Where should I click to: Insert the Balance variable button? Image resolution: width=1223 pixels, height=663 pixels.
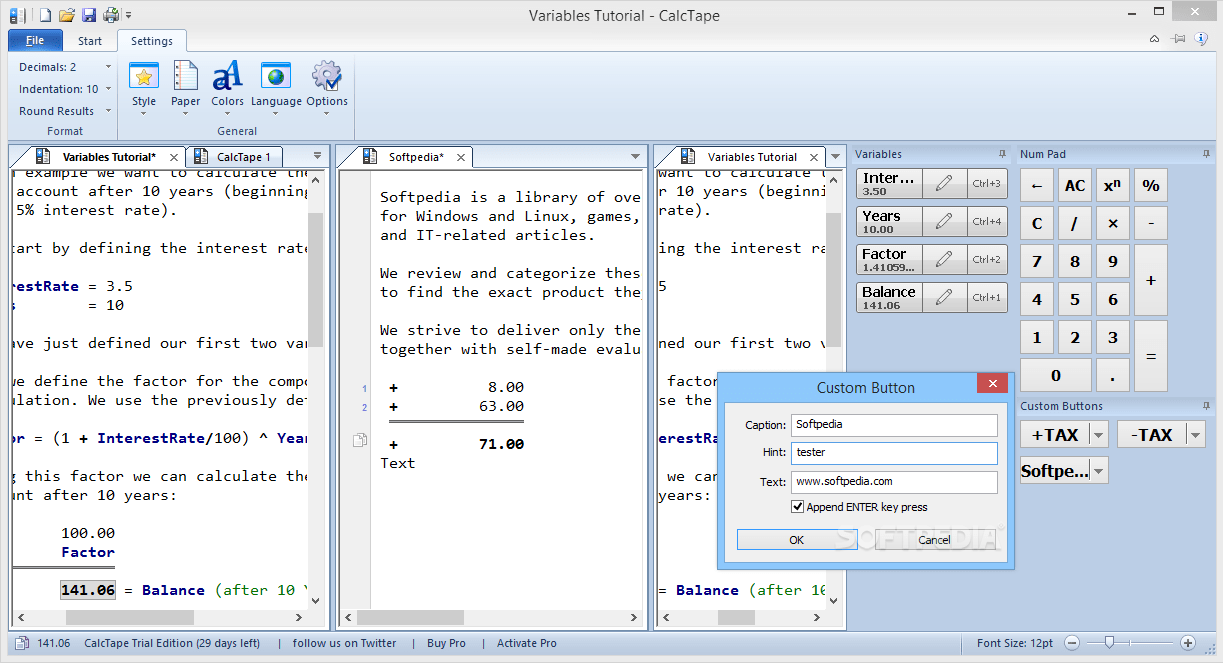coord(888,298)
